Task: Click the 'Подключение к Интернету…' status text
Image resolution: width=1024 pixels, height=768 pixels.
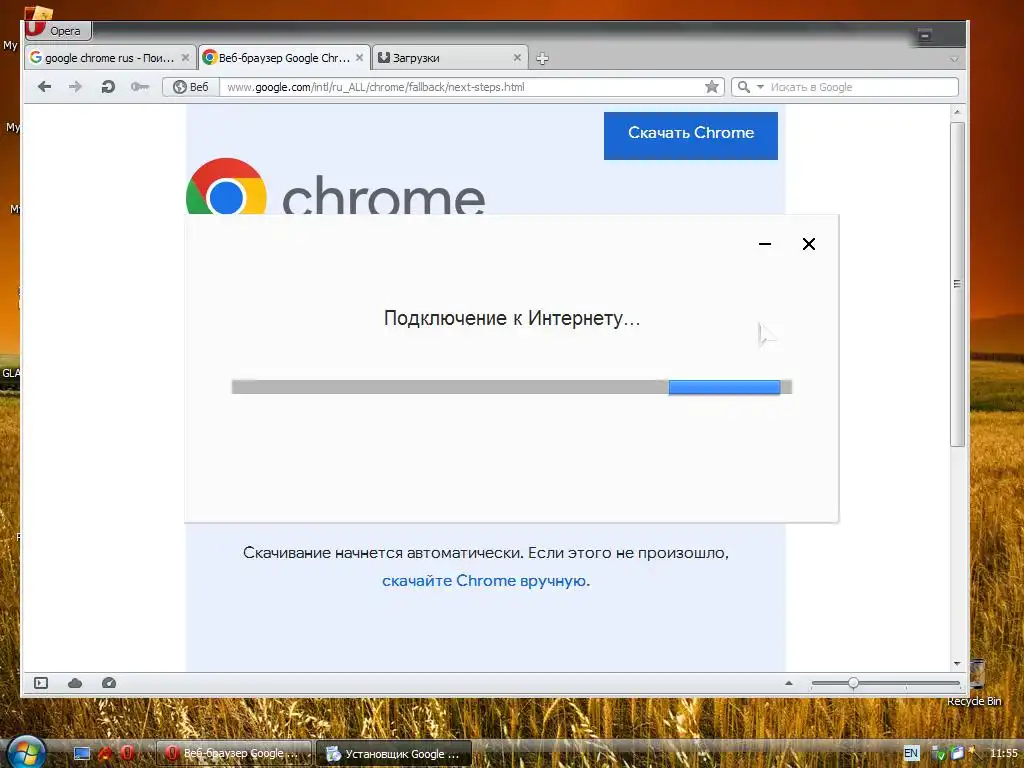Action: (x=511, y=318)
